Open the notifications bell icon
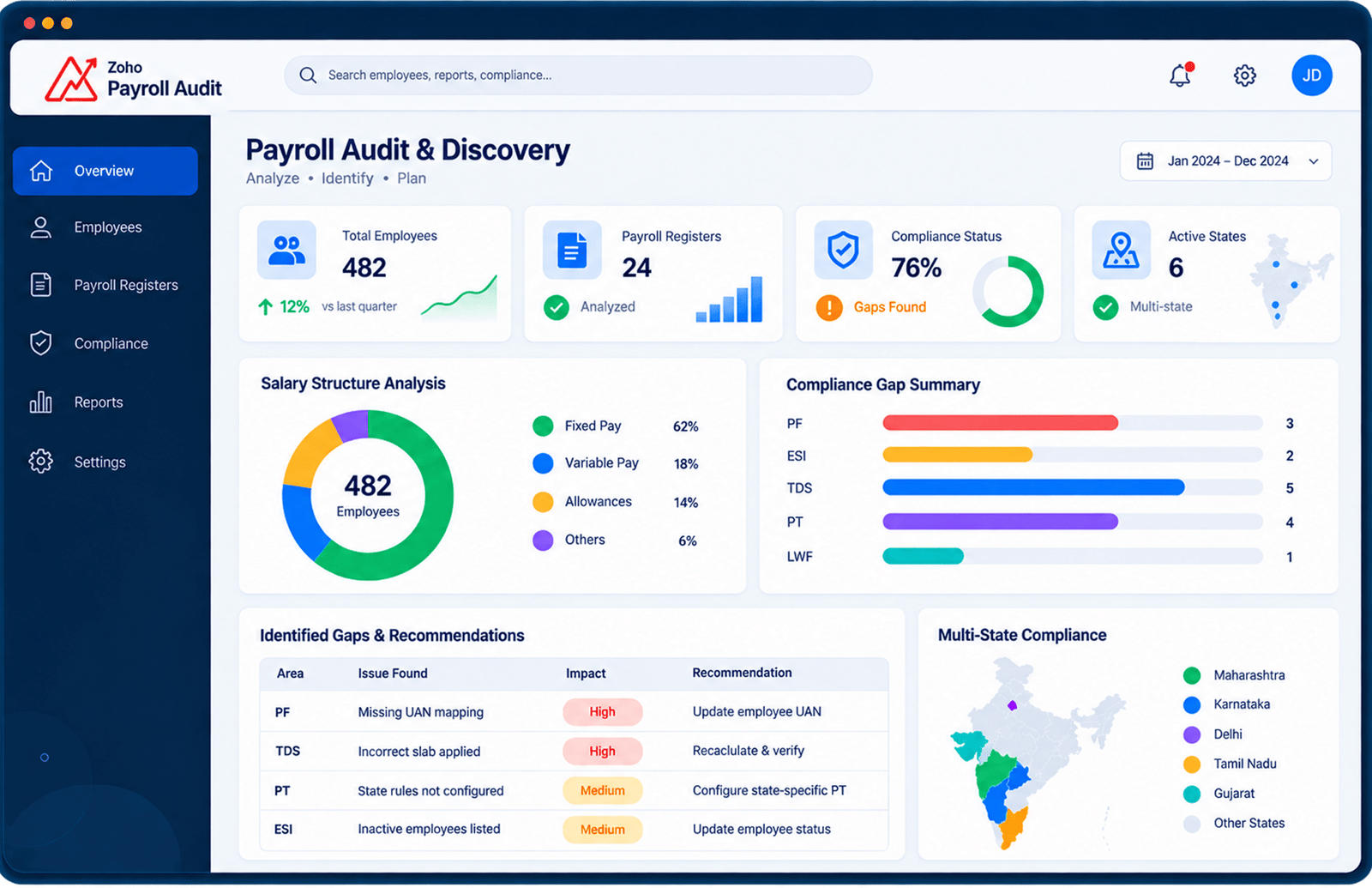Image resolution: width=1372 pixels, height=888 pixels. point(1181,76)
